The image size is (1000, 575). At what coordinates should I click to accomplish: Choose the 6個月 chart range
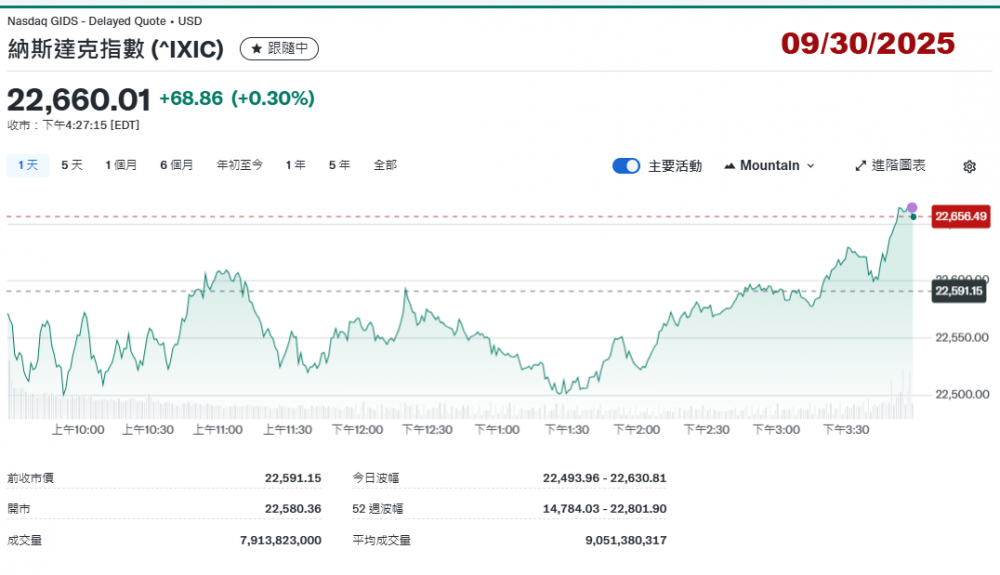176,165
